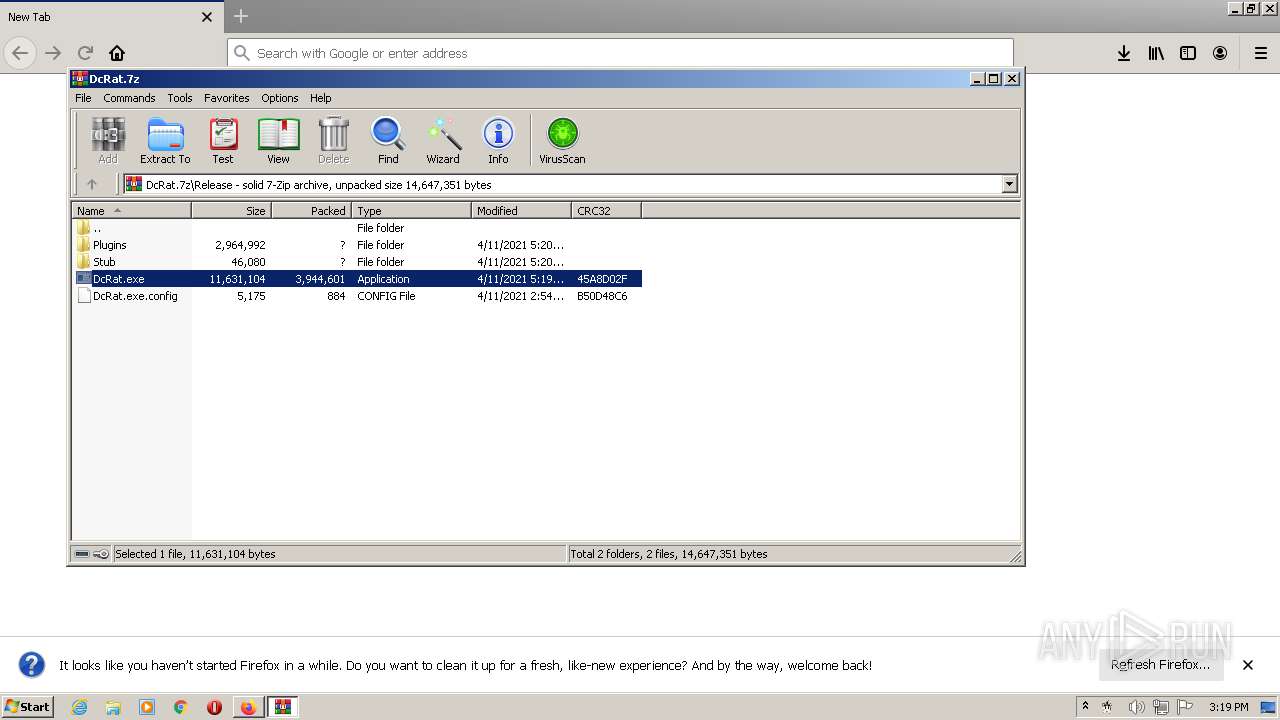Open Opera from the taskbar
Viewport: 1280px width, 720px height.
214,707
